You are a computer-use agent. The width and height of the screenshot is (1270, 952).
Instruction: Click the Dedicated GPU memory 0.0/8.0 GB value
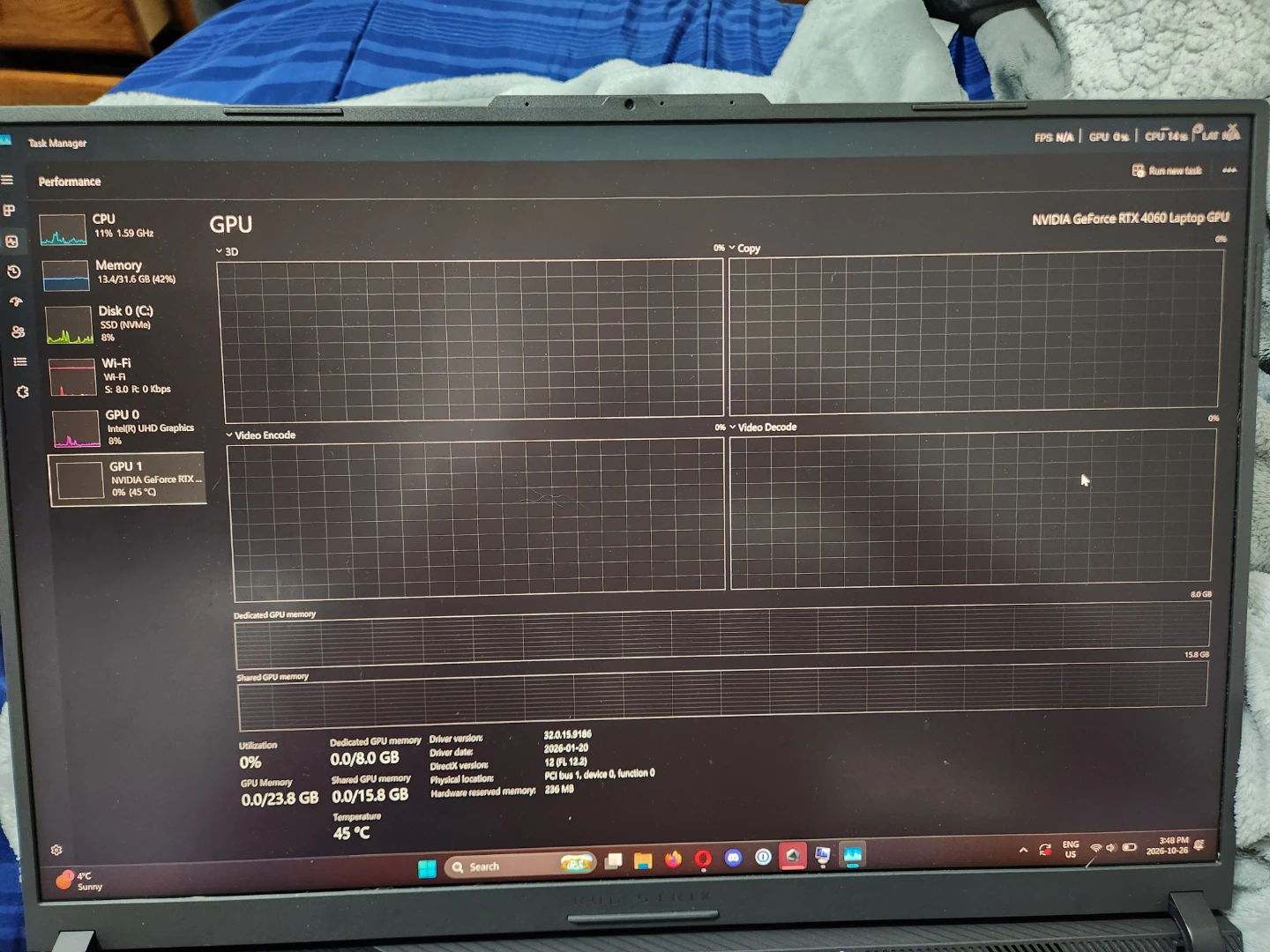point(364,758)
